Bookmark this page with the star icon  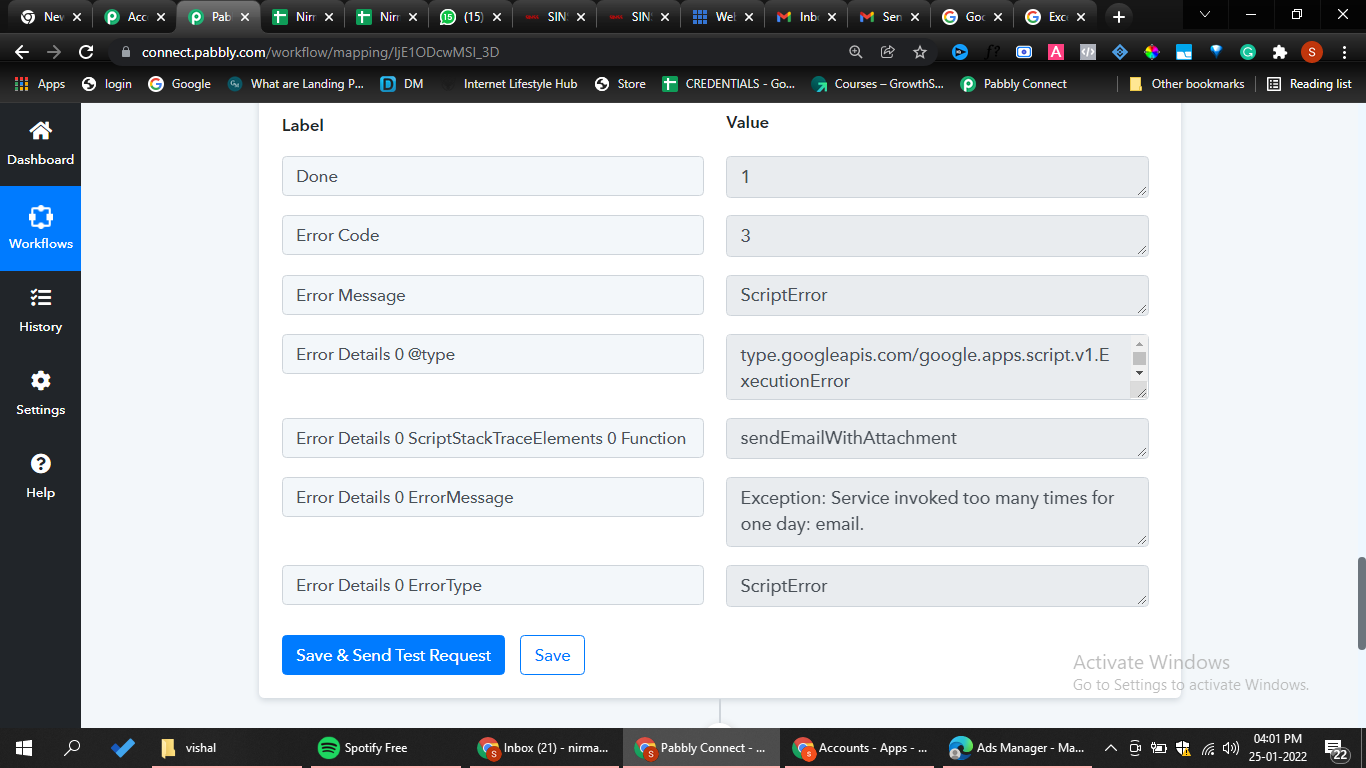(x=919, y=52)
